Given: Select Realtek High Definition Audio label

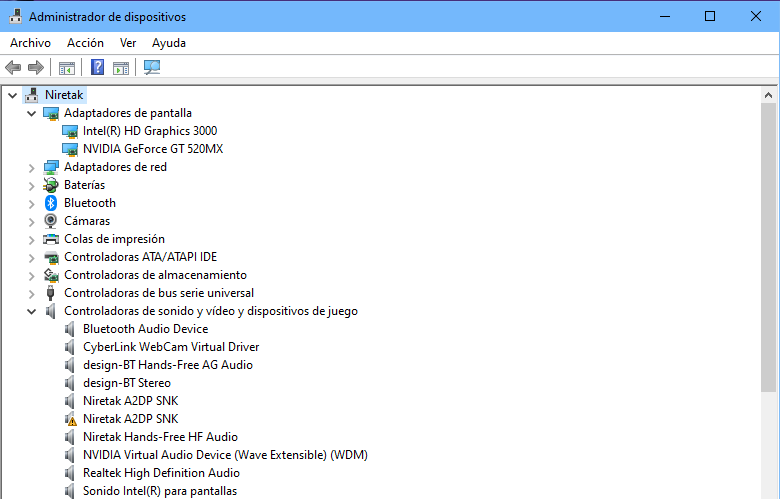Looking at the screenshot, I should pos(161,473).
